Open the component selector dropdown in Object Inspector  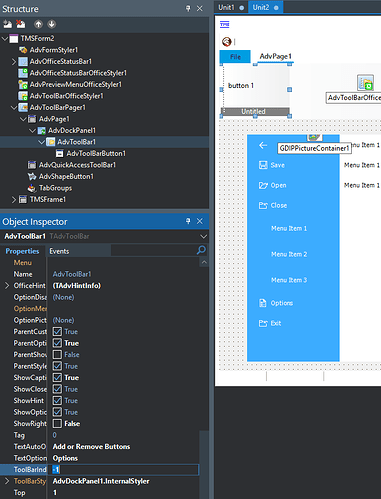(x=203, y=236)
